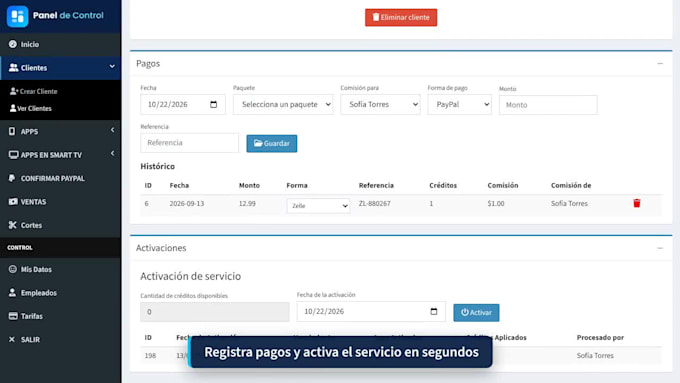Click the Cortes scissors icon
The image size is (680, 383).
coord(13,225)
